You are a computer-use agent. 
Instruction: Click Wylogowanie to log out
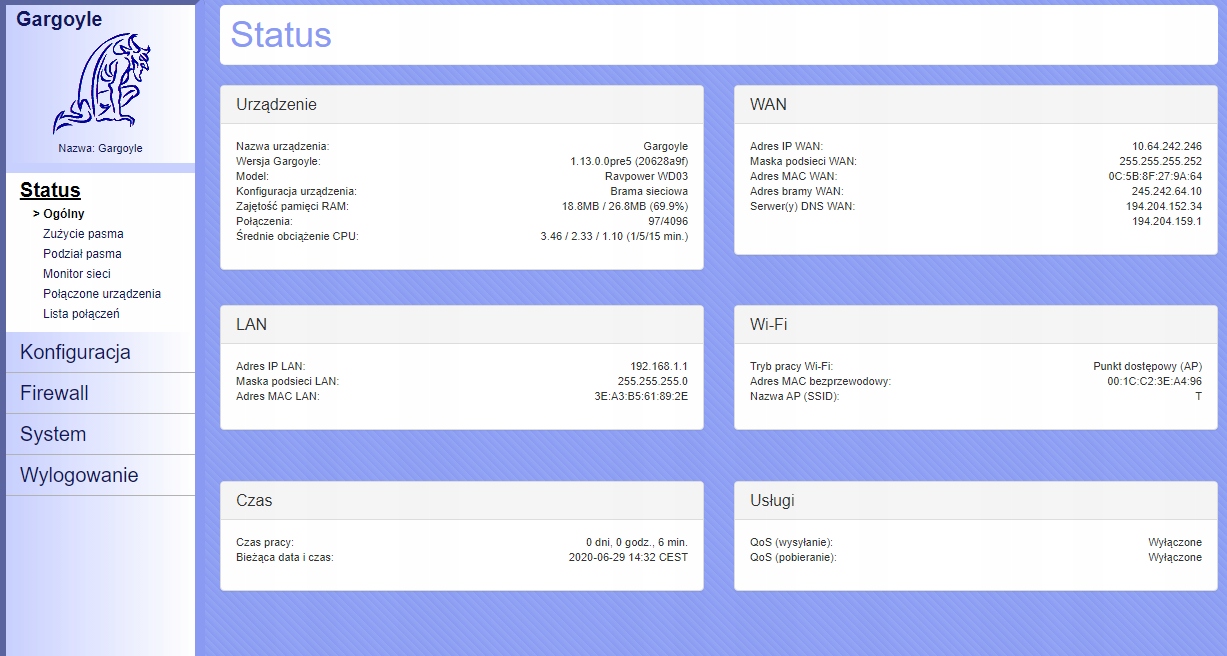tap(79, 475)
